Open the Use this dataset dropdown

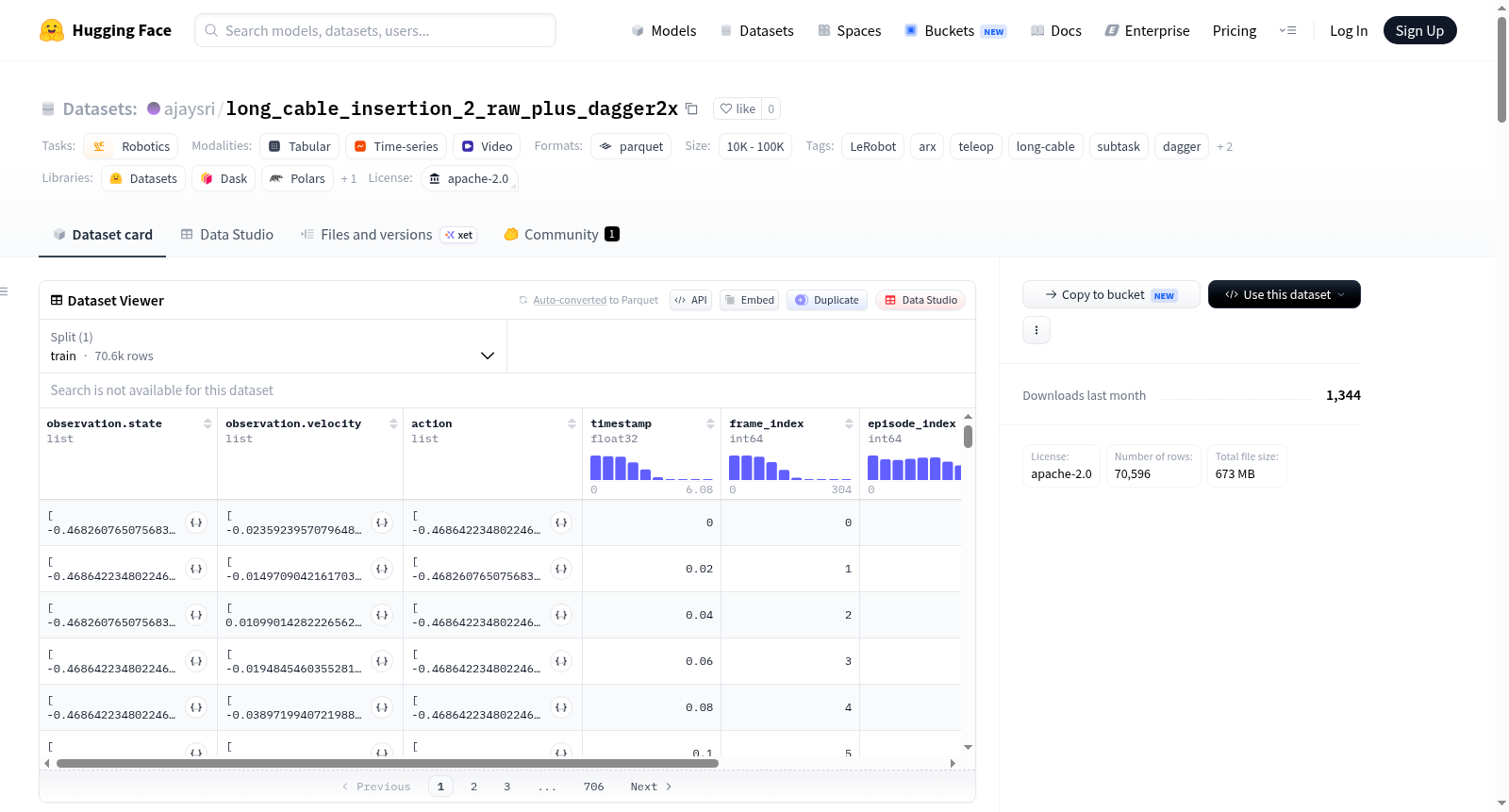click(x=1284, y=294)
